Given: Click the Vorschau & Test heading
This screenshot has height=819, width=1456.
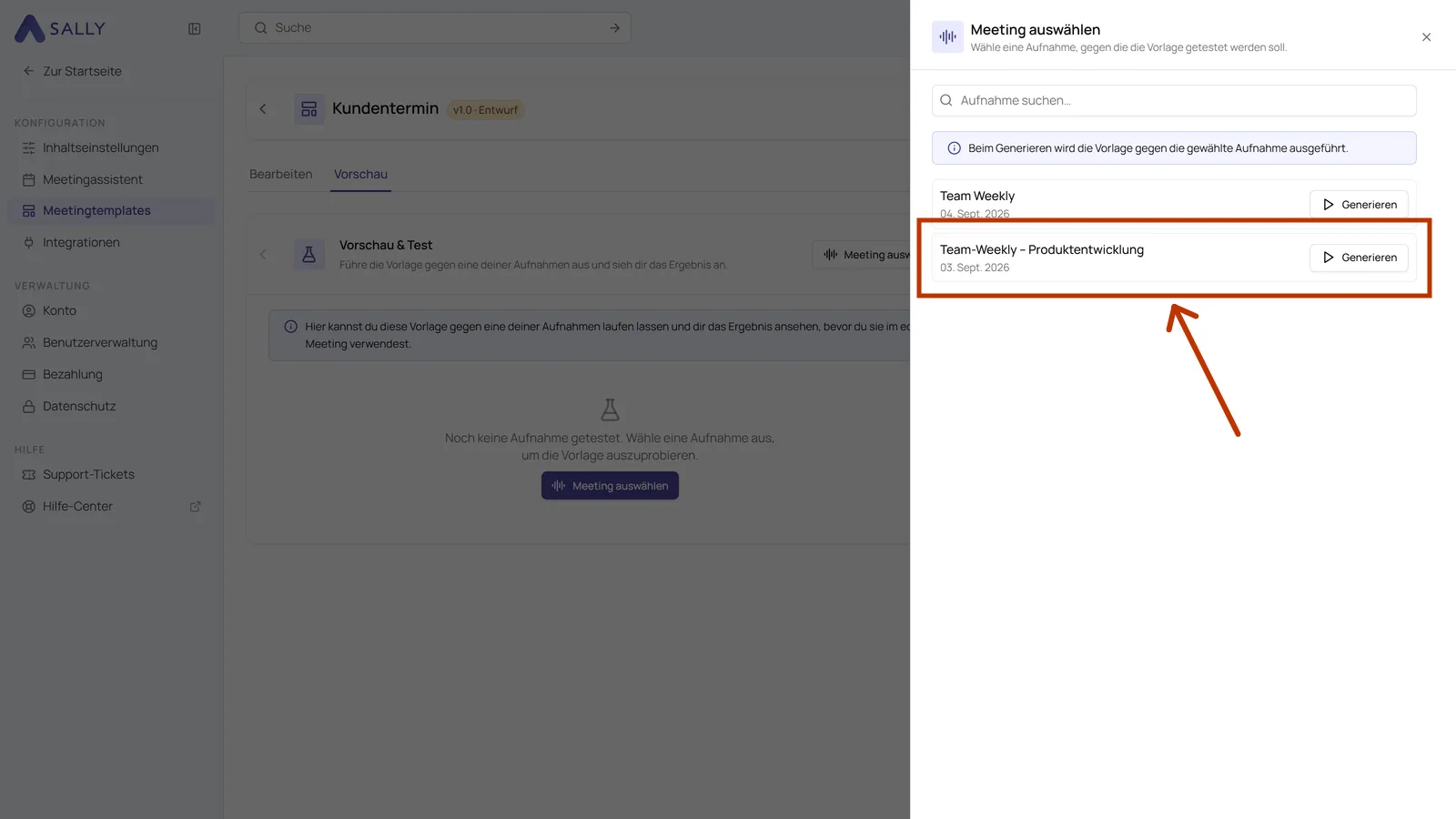Looking at the screenshot, I should 386,246.
